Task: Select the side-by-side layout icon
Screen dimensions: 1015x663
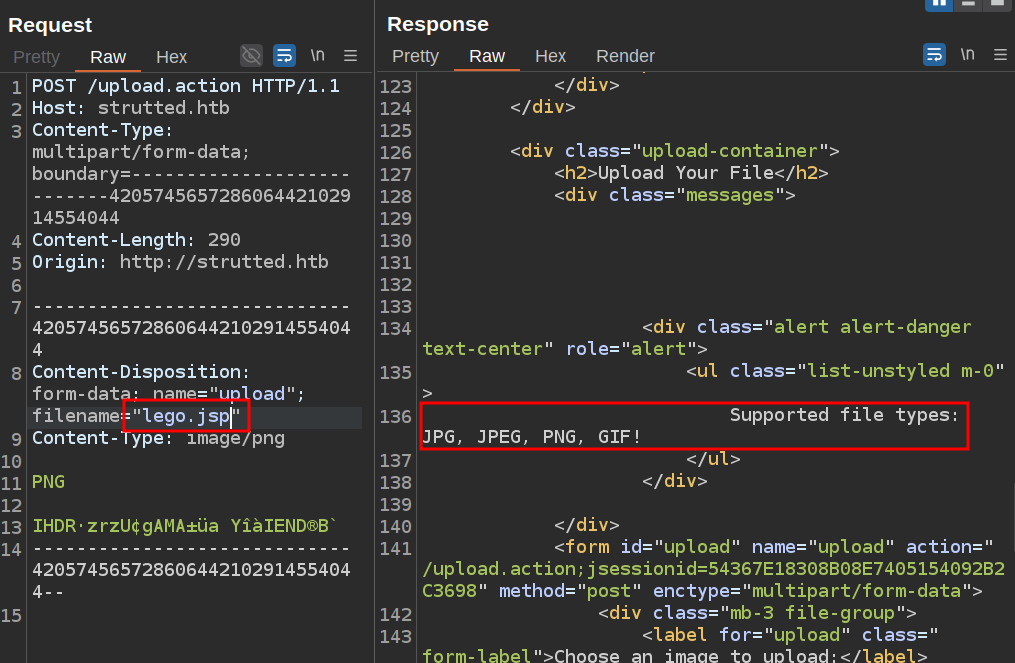Action: tap(939, 3)
